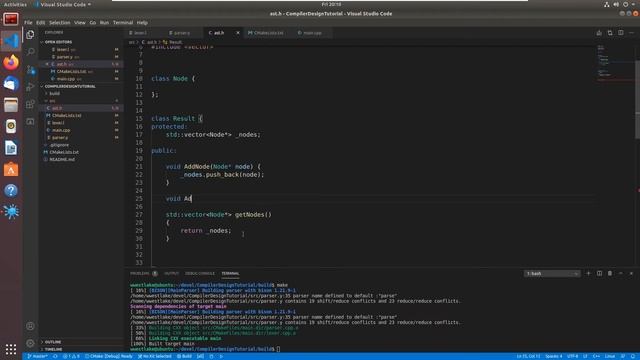Viewport: 640px width, 360px height.
Task: Open the Selection menu
Action: (60, 22)
